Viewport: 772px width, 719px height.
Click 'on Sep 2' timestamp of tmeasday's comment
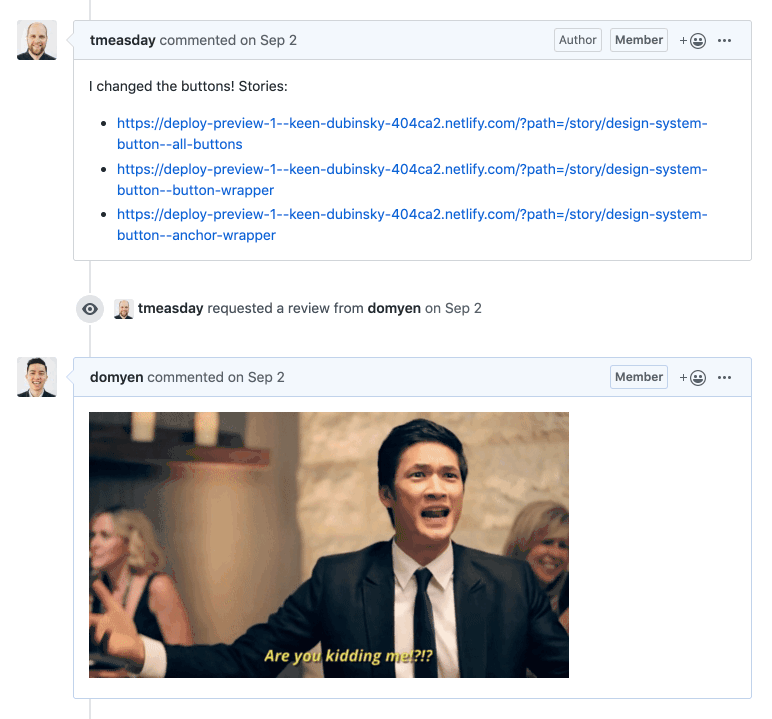tap(268, 40)
